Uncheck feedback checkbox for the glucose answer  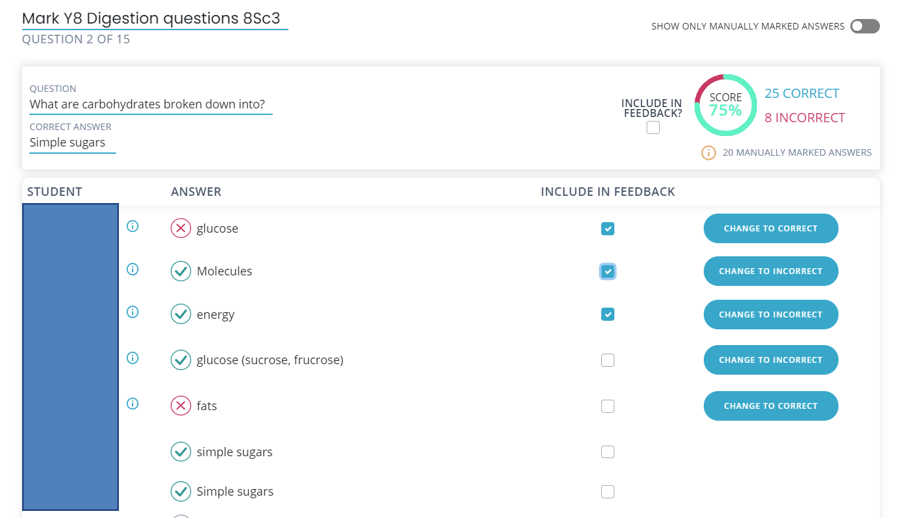(x=607, y=229)
